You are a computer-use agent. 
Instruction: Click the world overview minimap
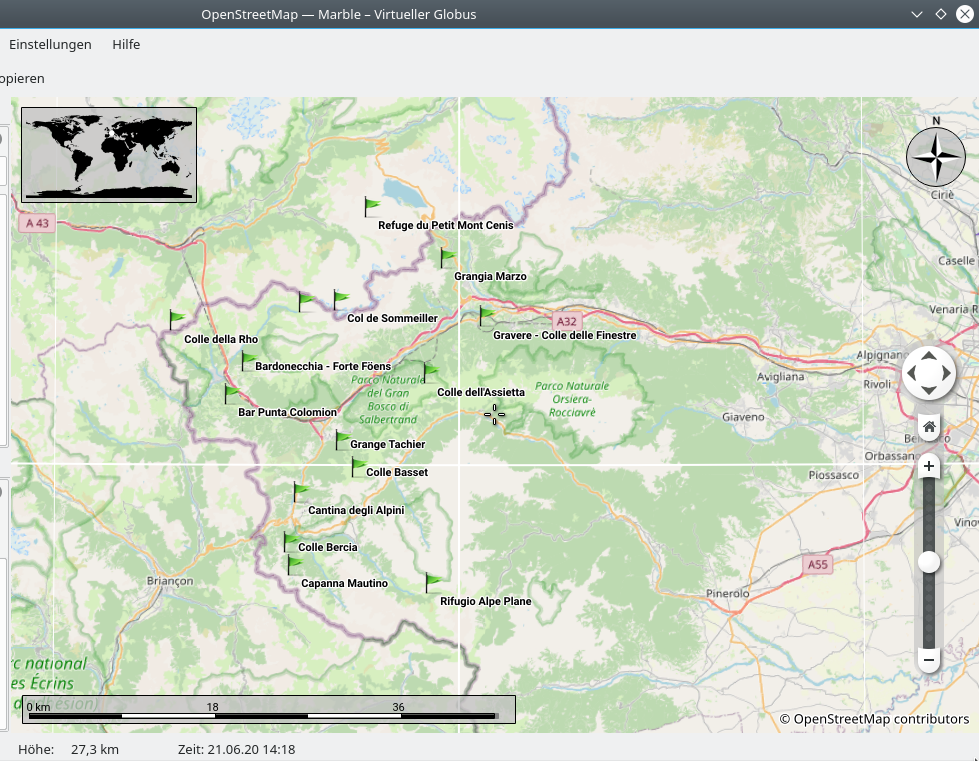pos(109,155)
